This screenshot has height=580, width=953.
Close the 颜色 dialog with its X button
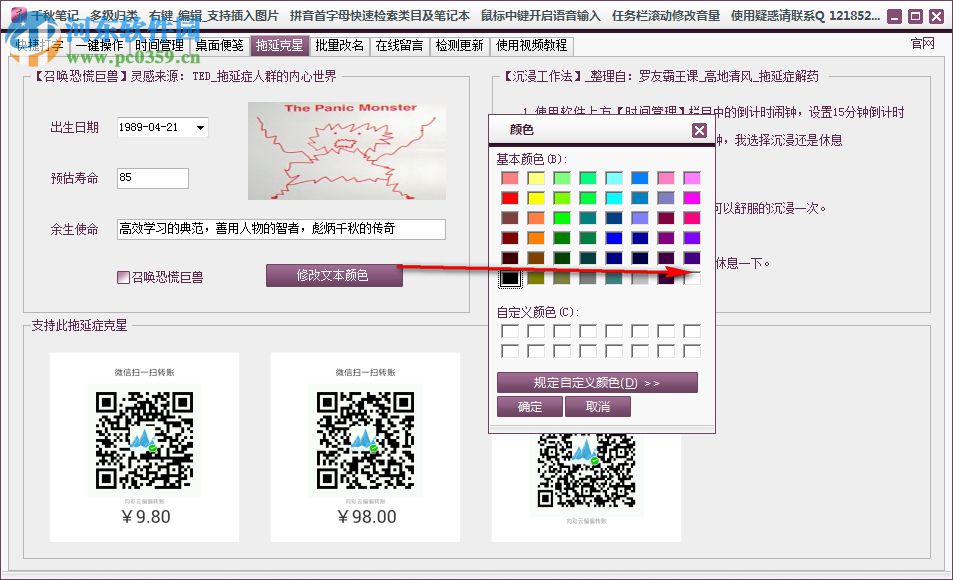pos(698,129)
